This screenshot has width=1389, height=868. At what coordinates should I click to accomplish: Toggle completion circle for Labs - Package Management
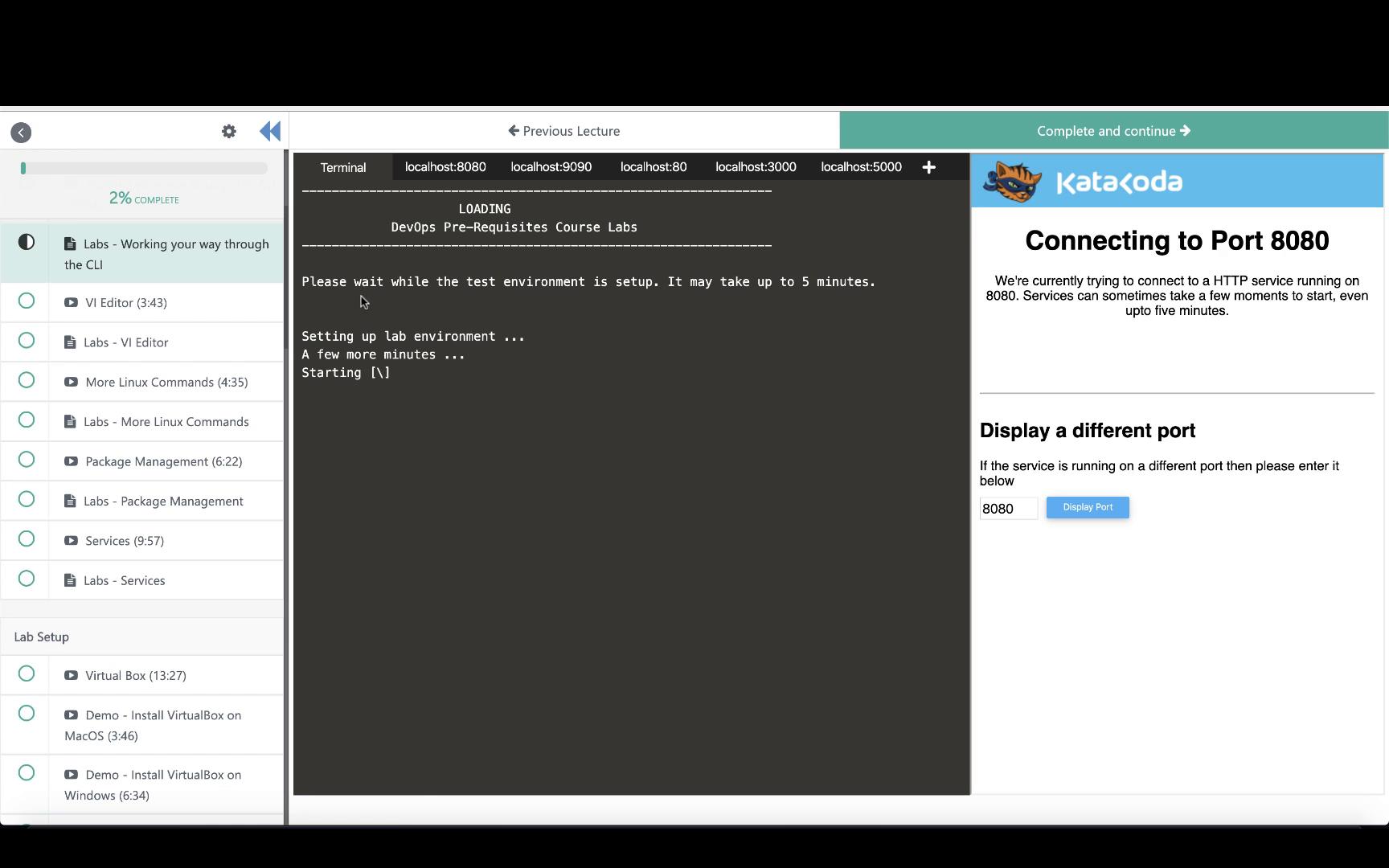point(27,499)
